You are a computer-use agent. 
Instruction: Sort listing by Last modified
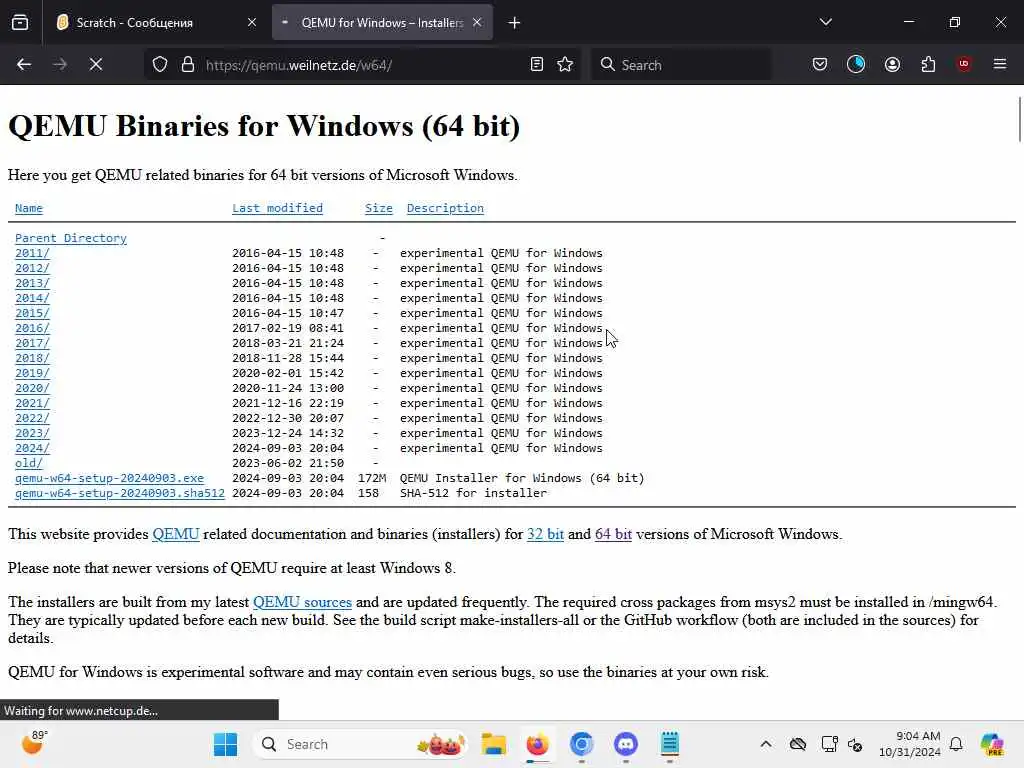[278, 208]
